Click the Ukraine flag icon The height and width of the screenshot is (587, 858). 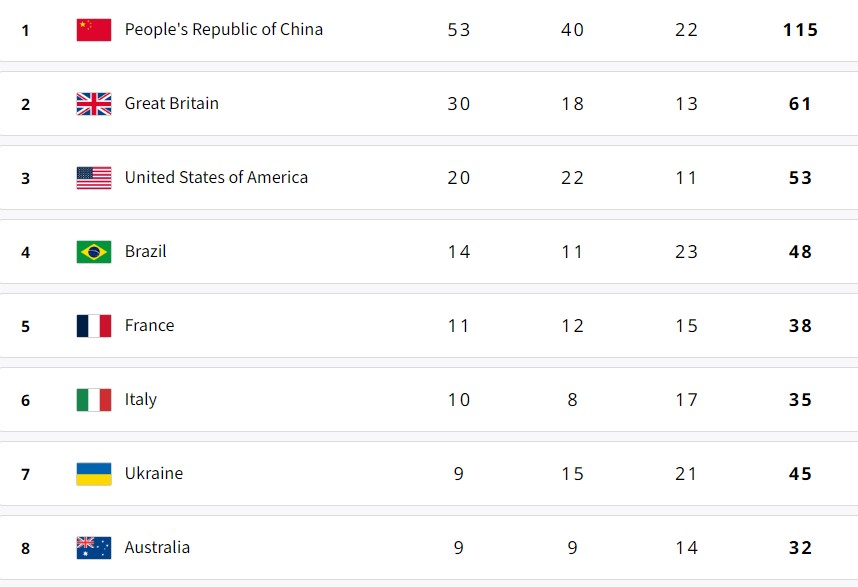click(x=94, y=474)
